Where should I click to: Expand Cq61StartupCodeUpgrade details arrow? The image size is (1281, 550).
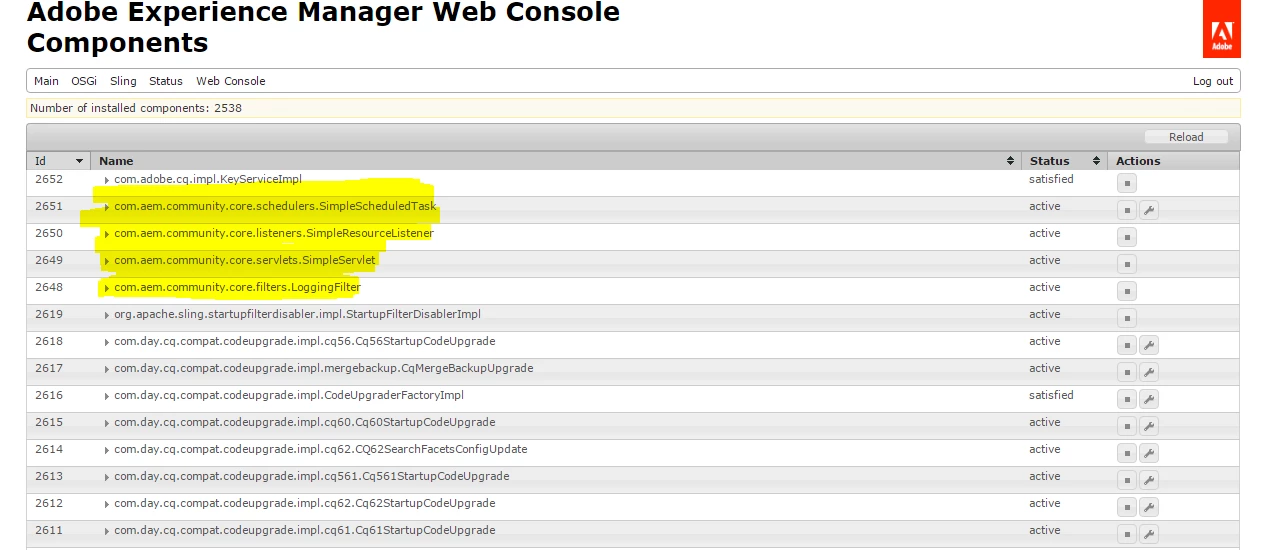[107, 531]
